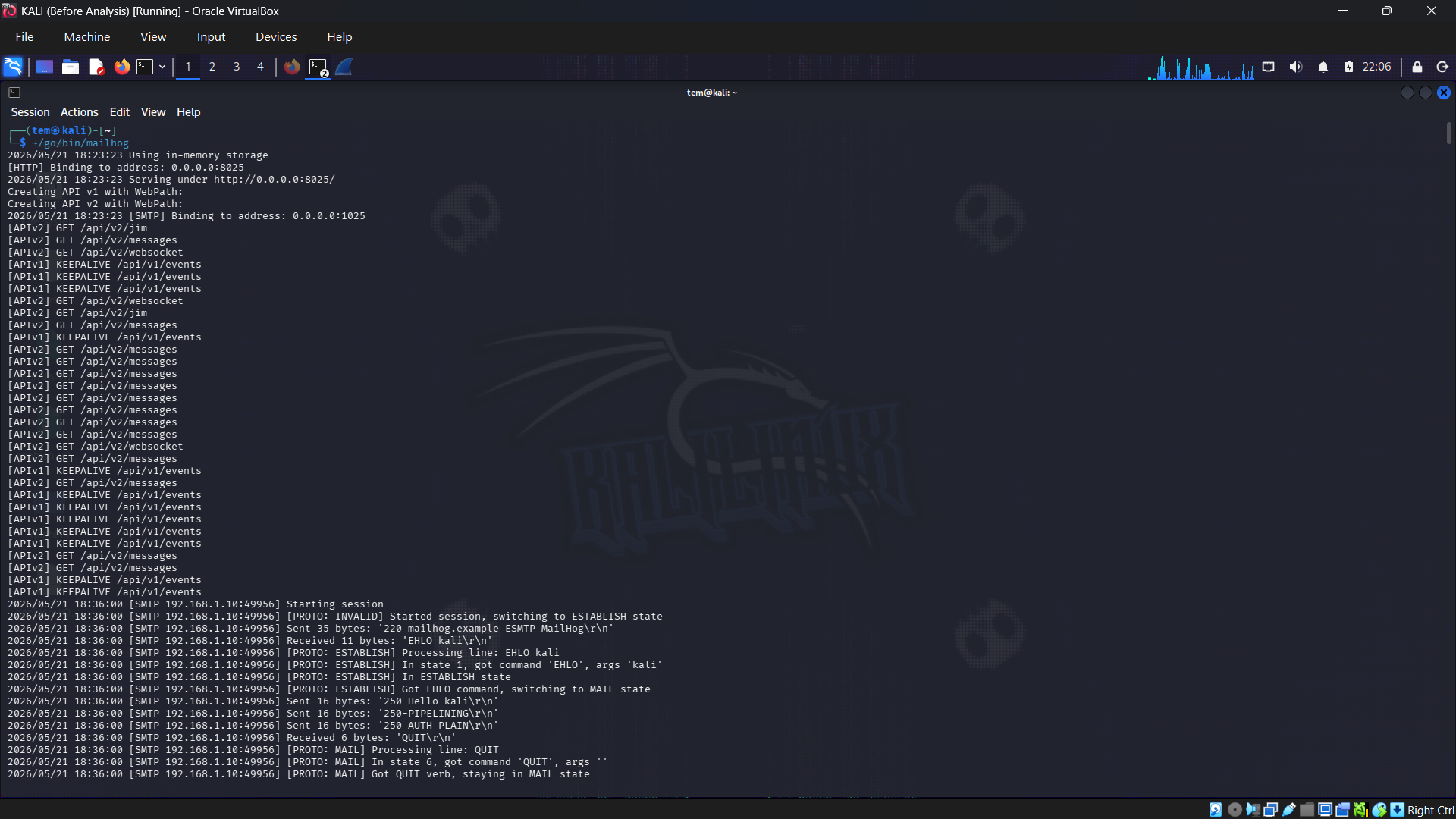Click VirtualBox shared folders status icon

(x=1307, y=810)
